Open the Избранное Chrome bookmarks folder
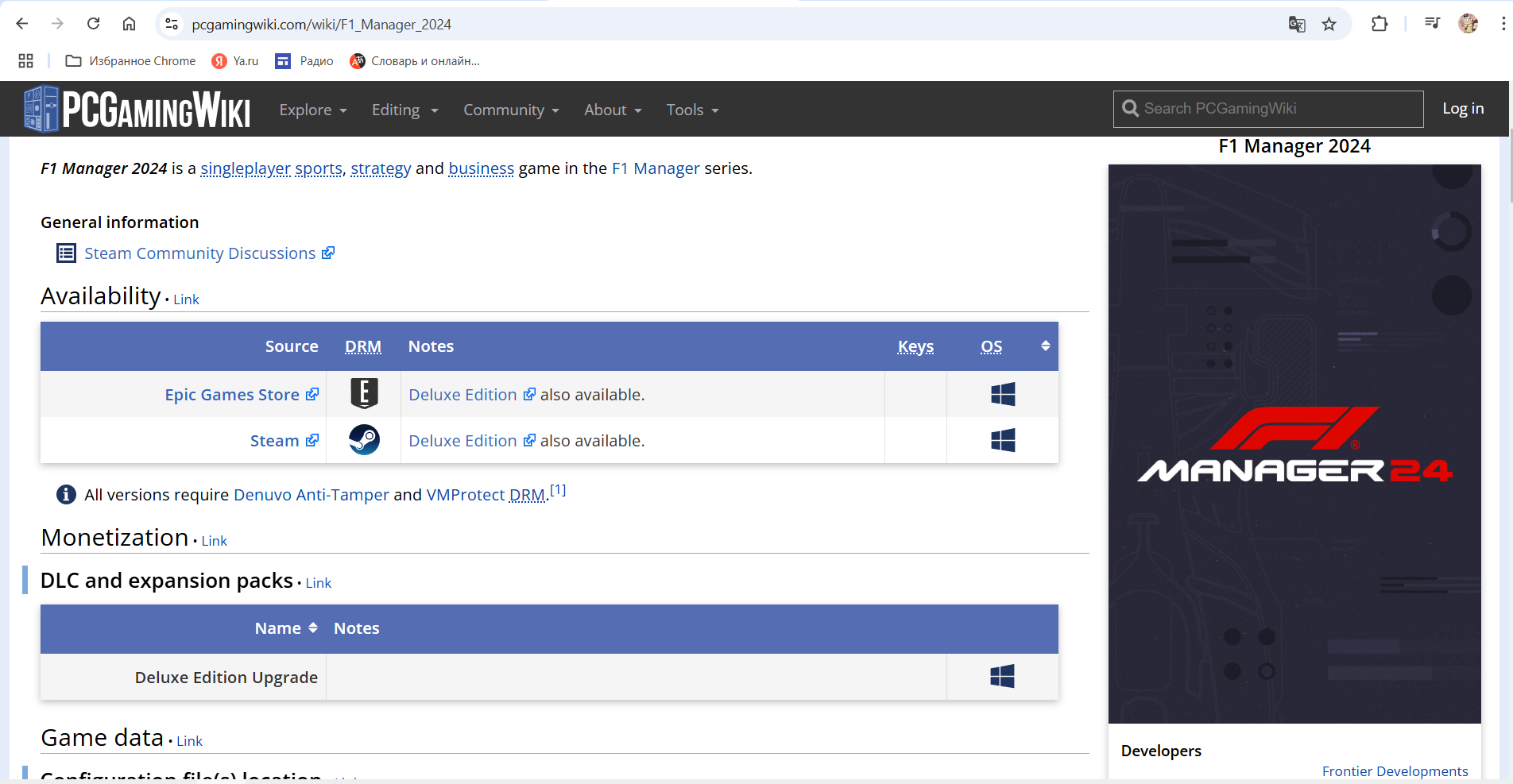1513x784 pixels. [131, 61]
